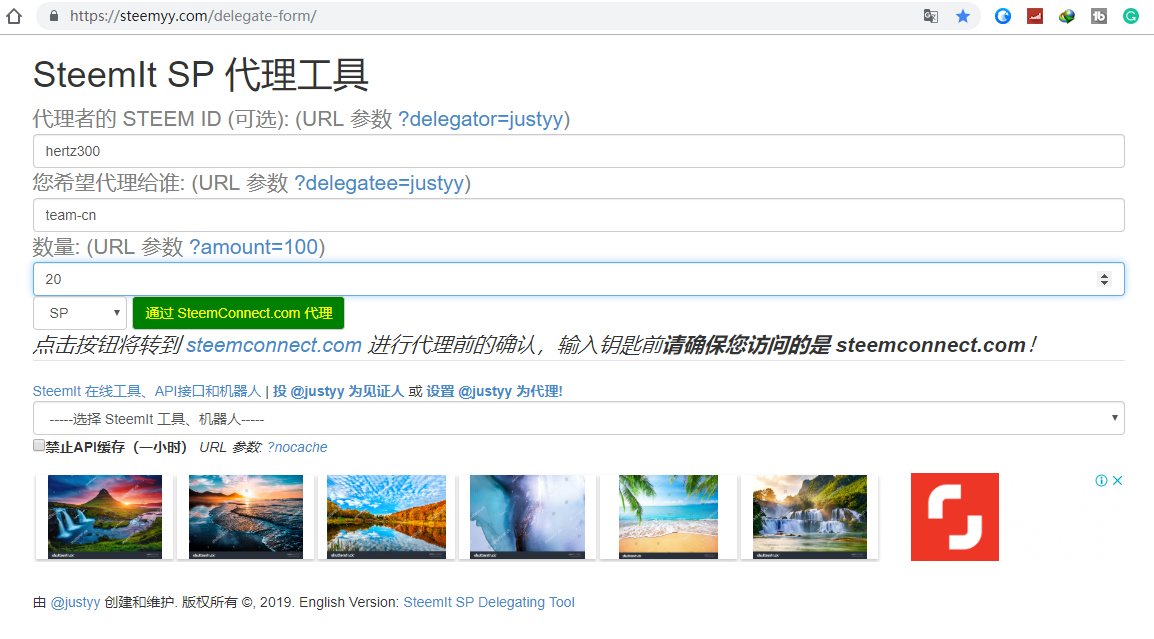Click the rocky beach sunset ad thumbnail
The height and width of the screenshot is (639, 1154).
pos(246,517)
